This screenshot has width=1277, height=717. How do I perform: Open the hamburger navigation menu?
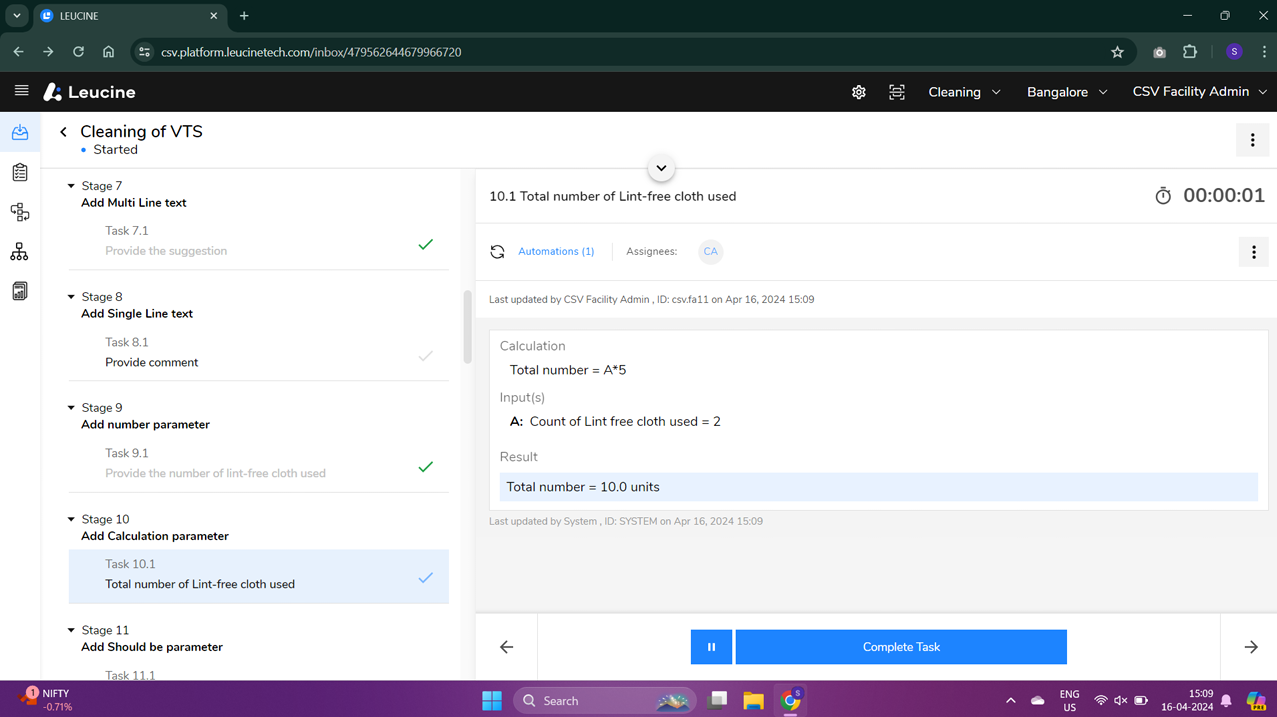21,91
